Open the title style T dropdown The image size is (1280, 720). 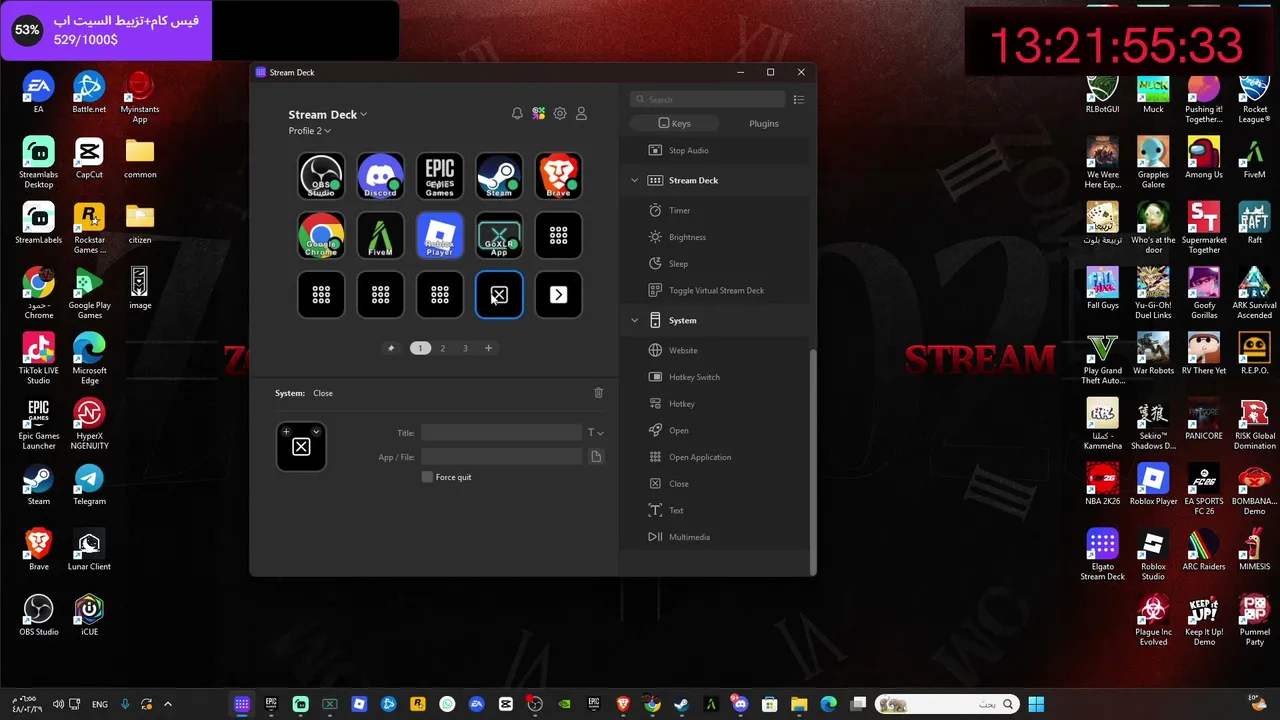click(x=596, y=433)
